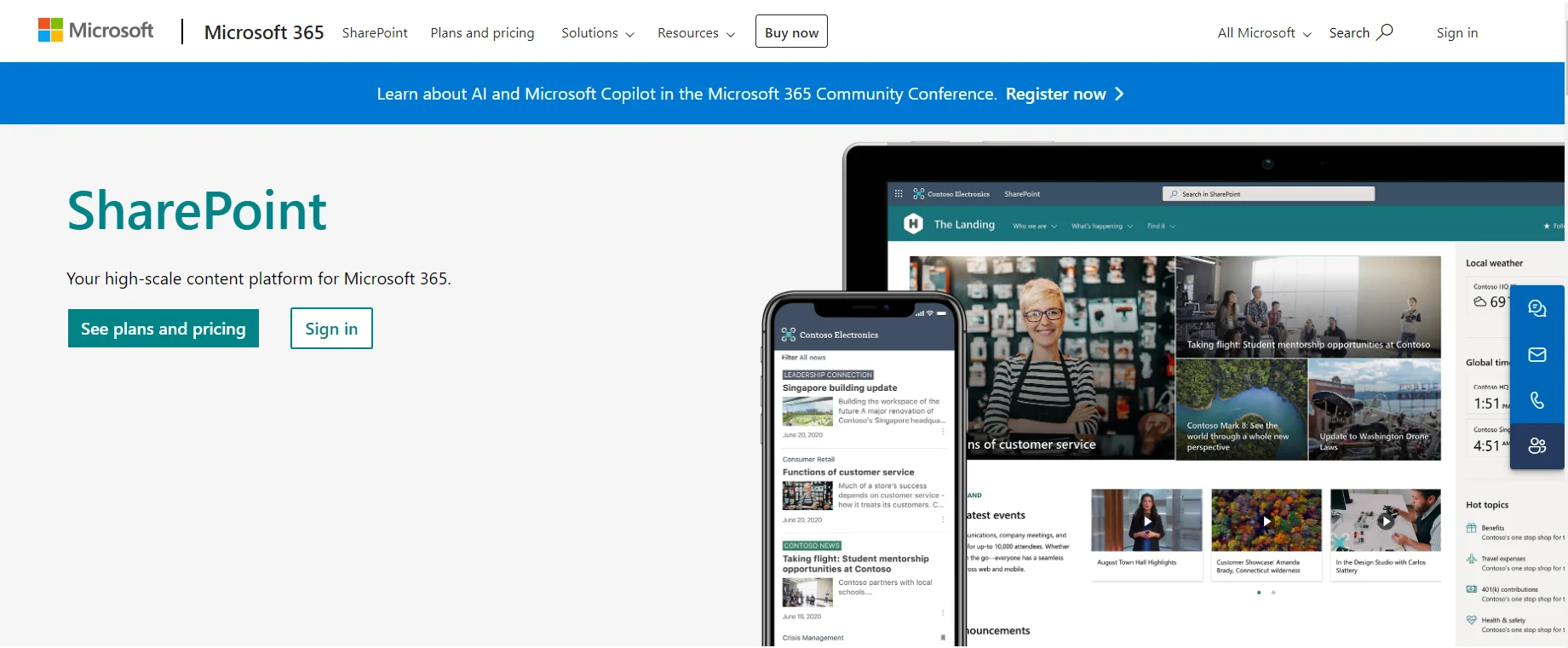Screen dimensions: 1568x648
Task: Click Contoso Electronics logo in laptop mockup
Action: pos(919,194)
